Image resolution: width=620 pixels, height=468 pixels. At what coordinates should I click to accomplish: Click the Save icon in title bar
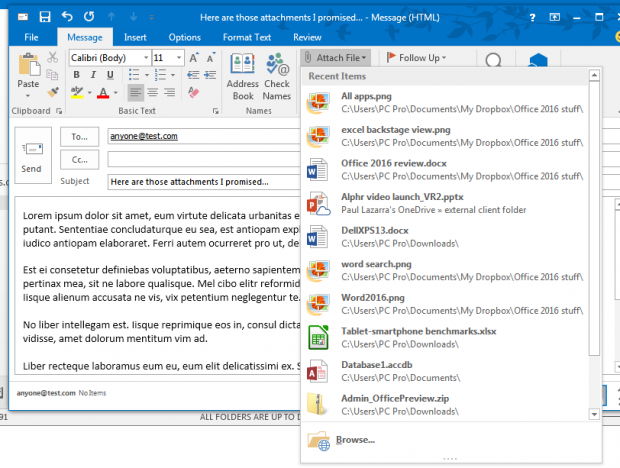(45, 17)
